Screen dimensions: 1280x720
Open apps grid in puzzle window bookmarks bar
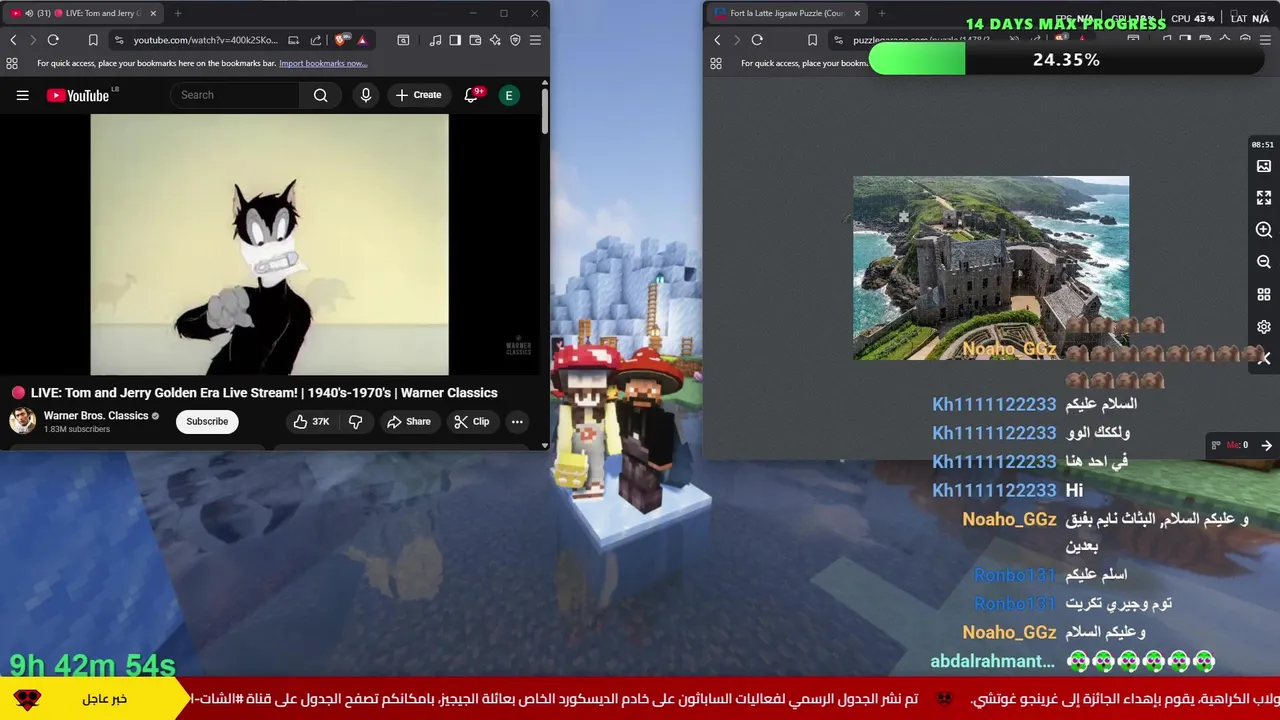716,63
